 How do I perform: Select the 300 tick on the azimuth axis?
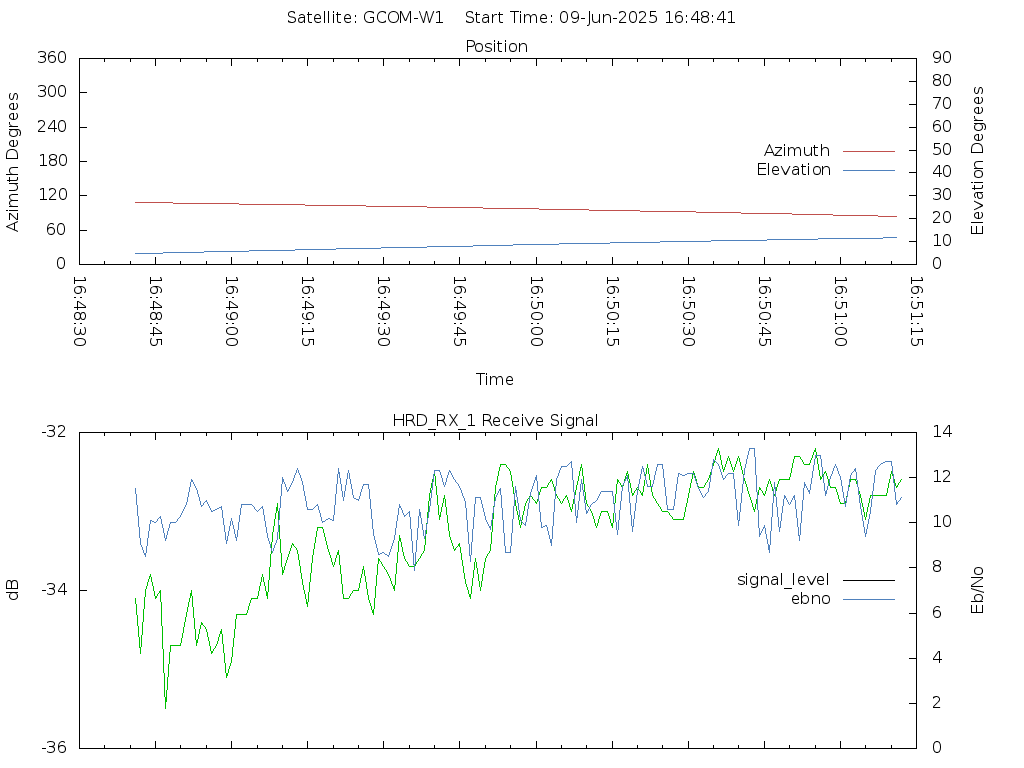pyautogui.click(x=52, y=92)
